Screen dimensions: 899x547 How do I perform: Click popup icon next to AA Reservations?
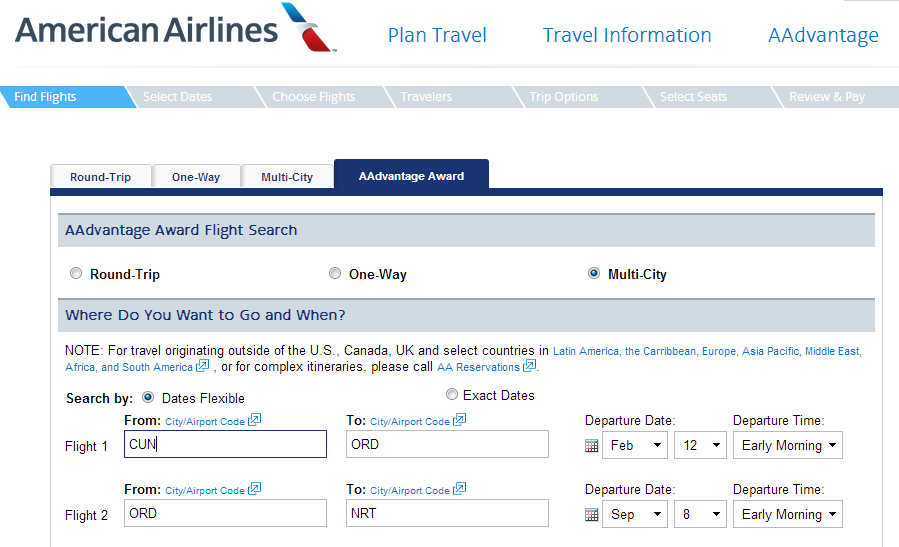pos(529,365)
